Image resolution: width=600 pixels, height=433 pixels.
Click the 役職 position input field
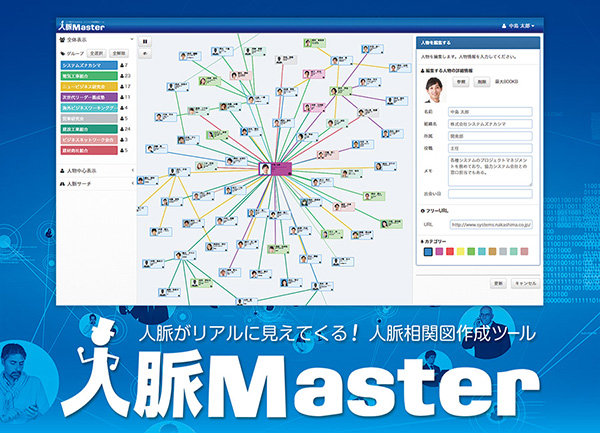pyautogui.click(x=490, y=148)
